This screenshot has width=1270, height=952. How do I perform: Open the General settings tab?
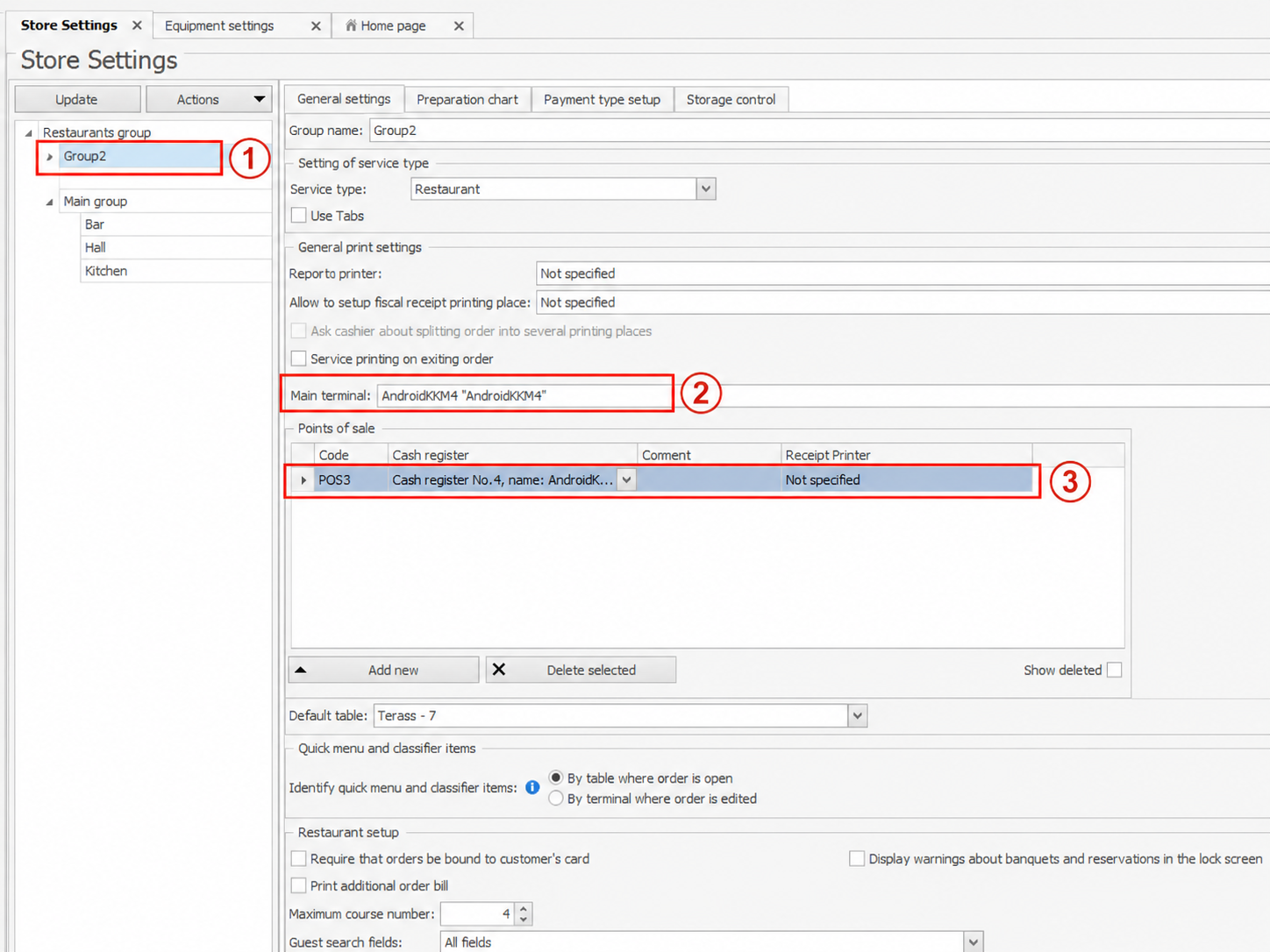click(x=344, y=99)
